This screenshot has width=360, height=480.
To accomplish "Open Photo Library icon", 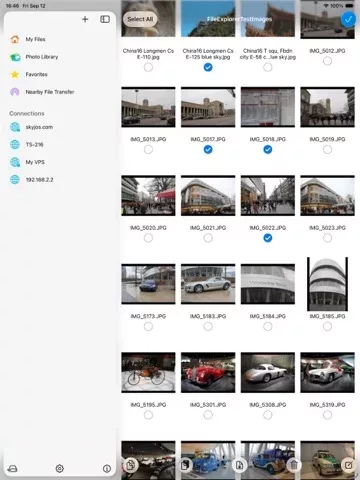I will pos(15,57).
